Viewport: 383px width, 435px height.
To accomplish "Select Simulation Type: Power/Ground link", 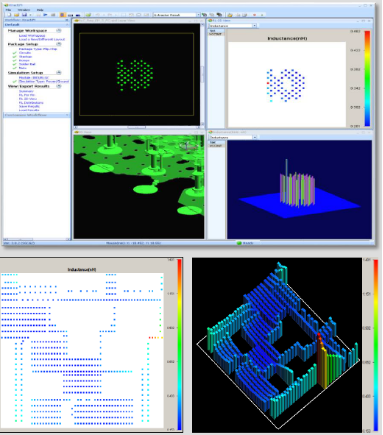I will [44, 81].
